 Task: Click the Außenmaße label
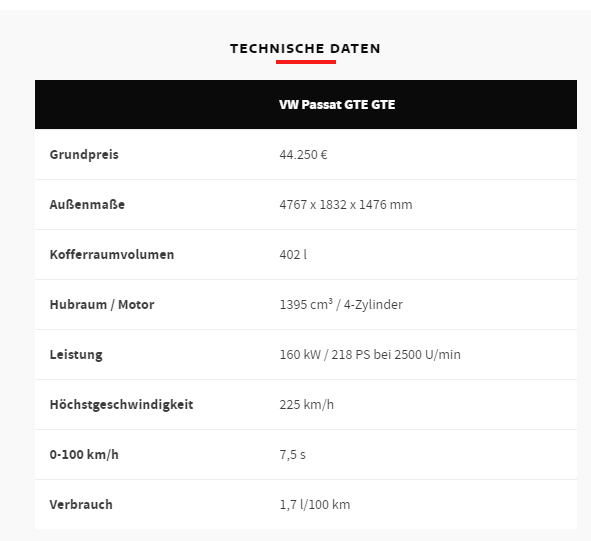pyautogui.click(x=87, y=204)
